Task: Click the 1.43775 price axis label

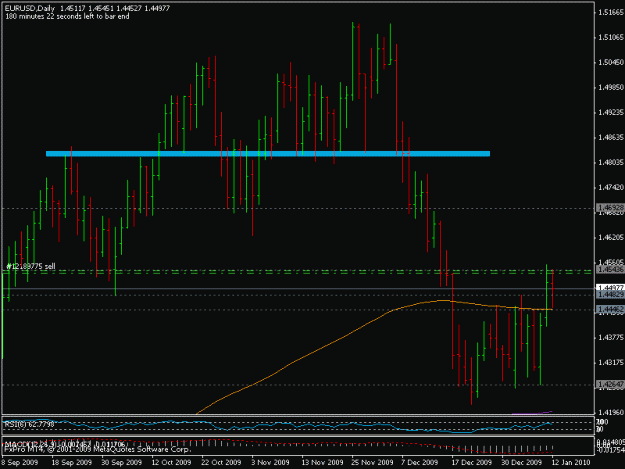Action: click(611, 338)
